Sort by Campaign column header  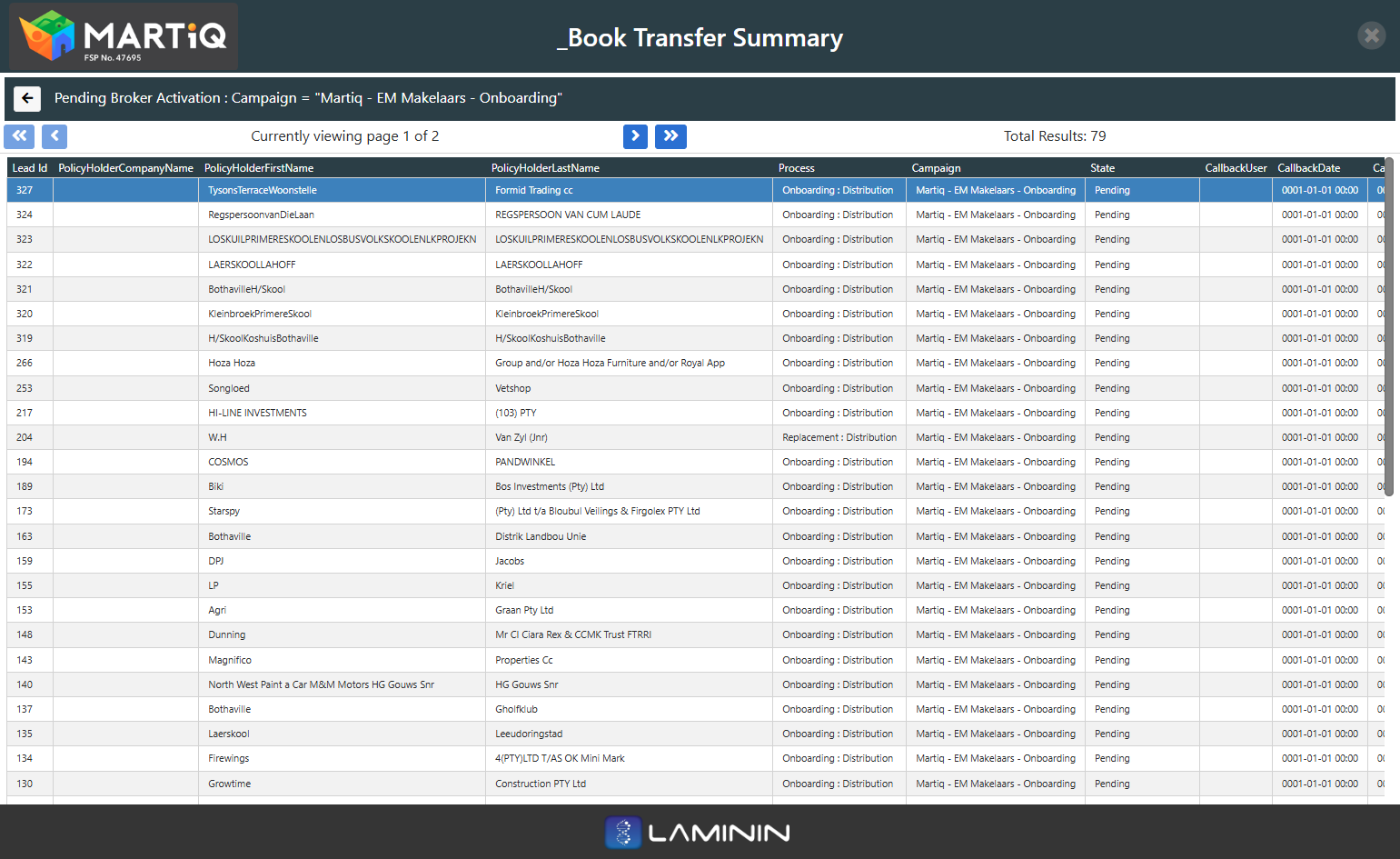[996, 168]
